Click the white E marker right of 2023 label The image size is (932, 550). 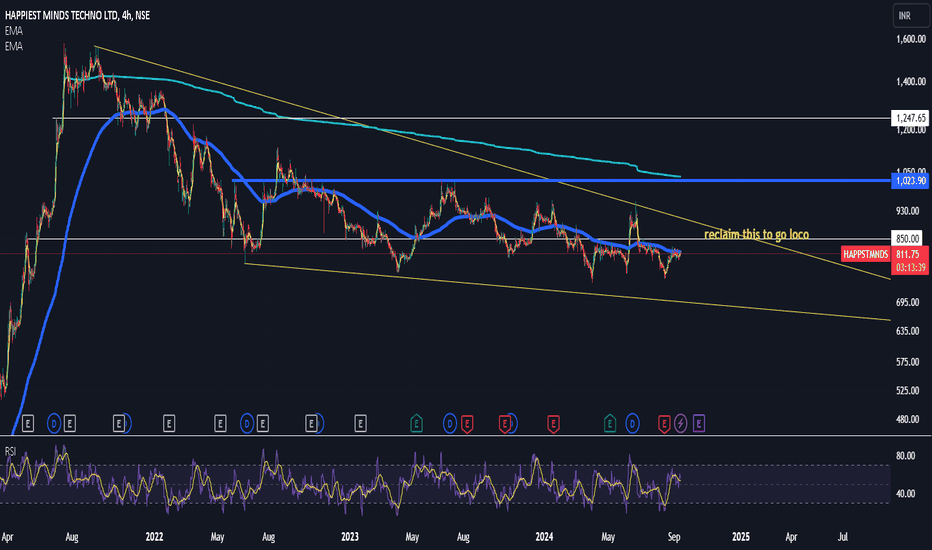tap(360, 423)
